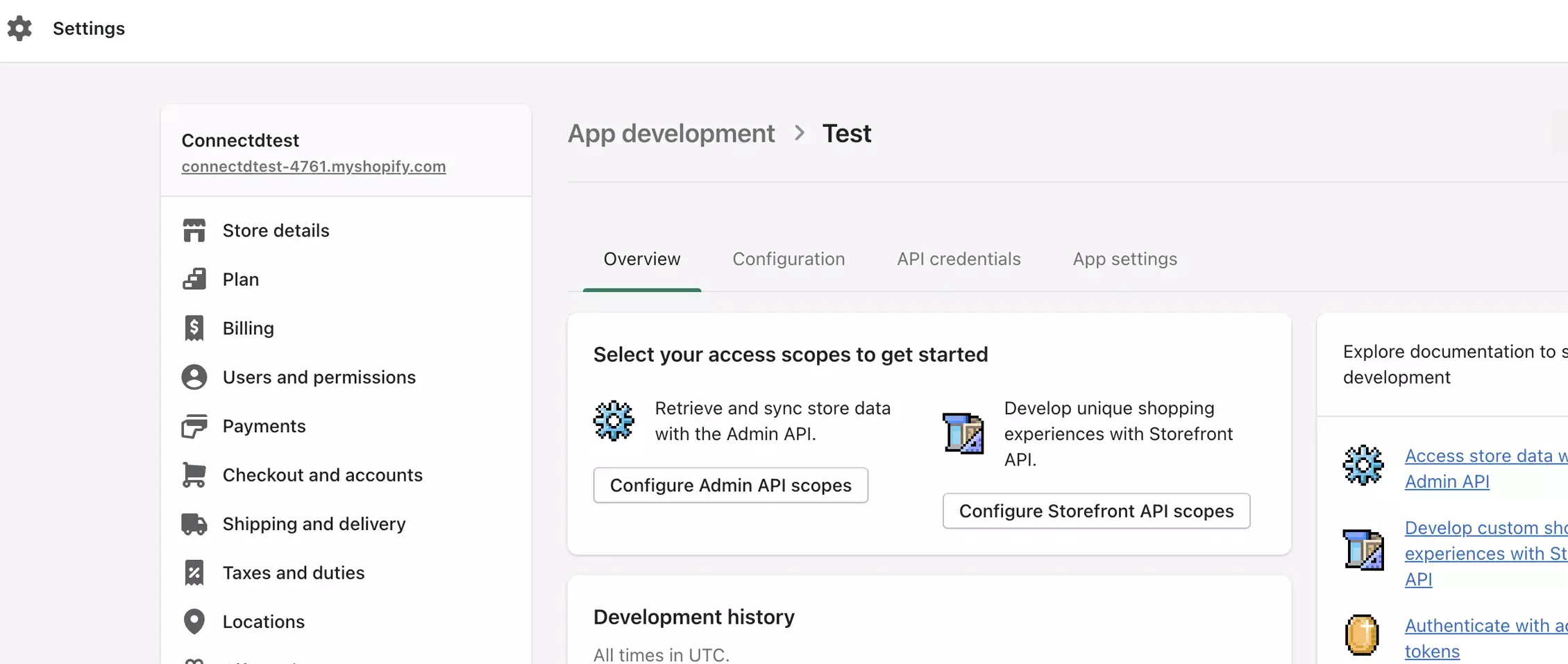Switch to the Configuration tab

coord(789,259)
